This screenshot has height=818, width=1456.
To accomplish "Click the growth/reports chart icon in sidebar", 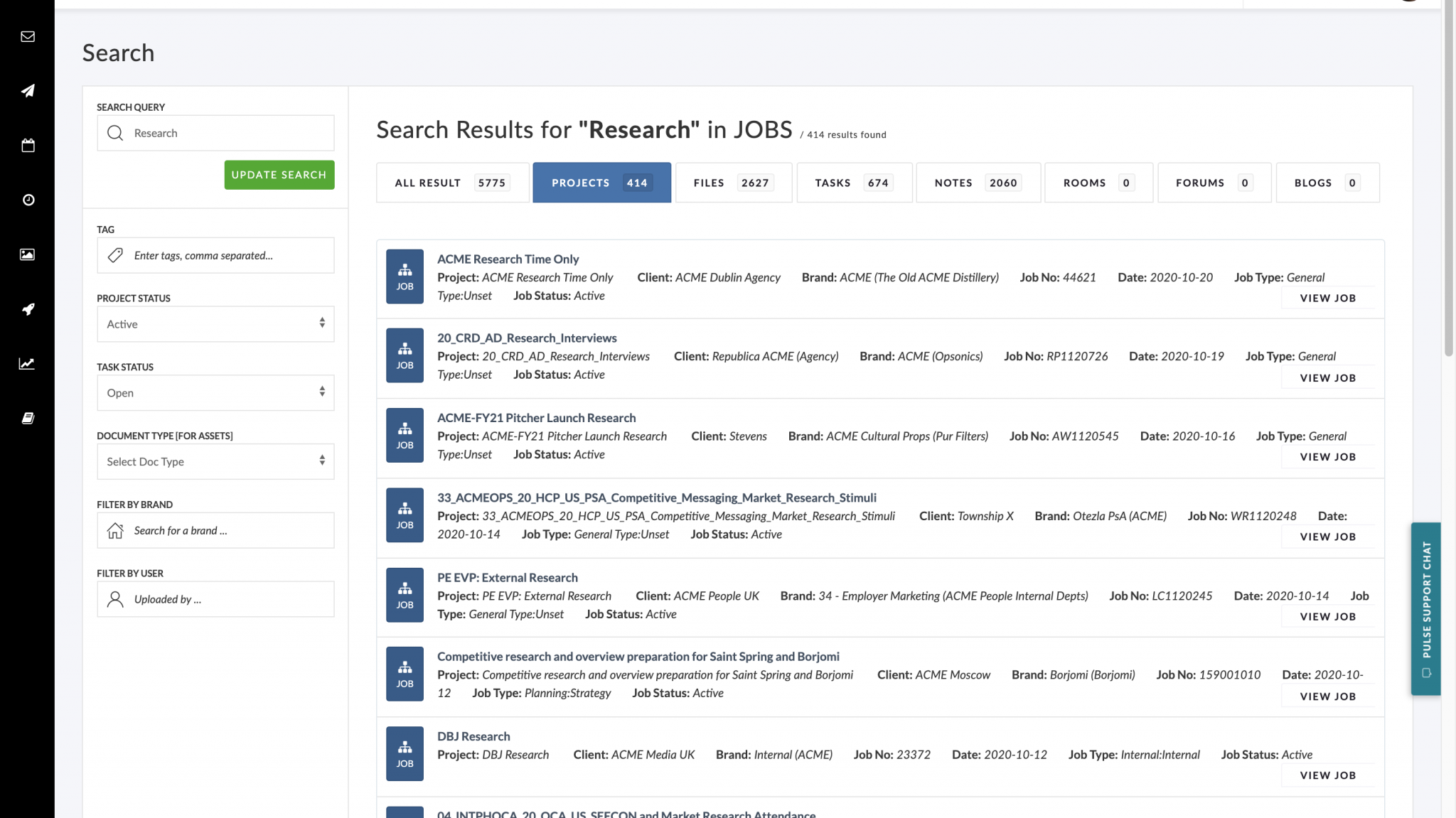I will (27, 363).
